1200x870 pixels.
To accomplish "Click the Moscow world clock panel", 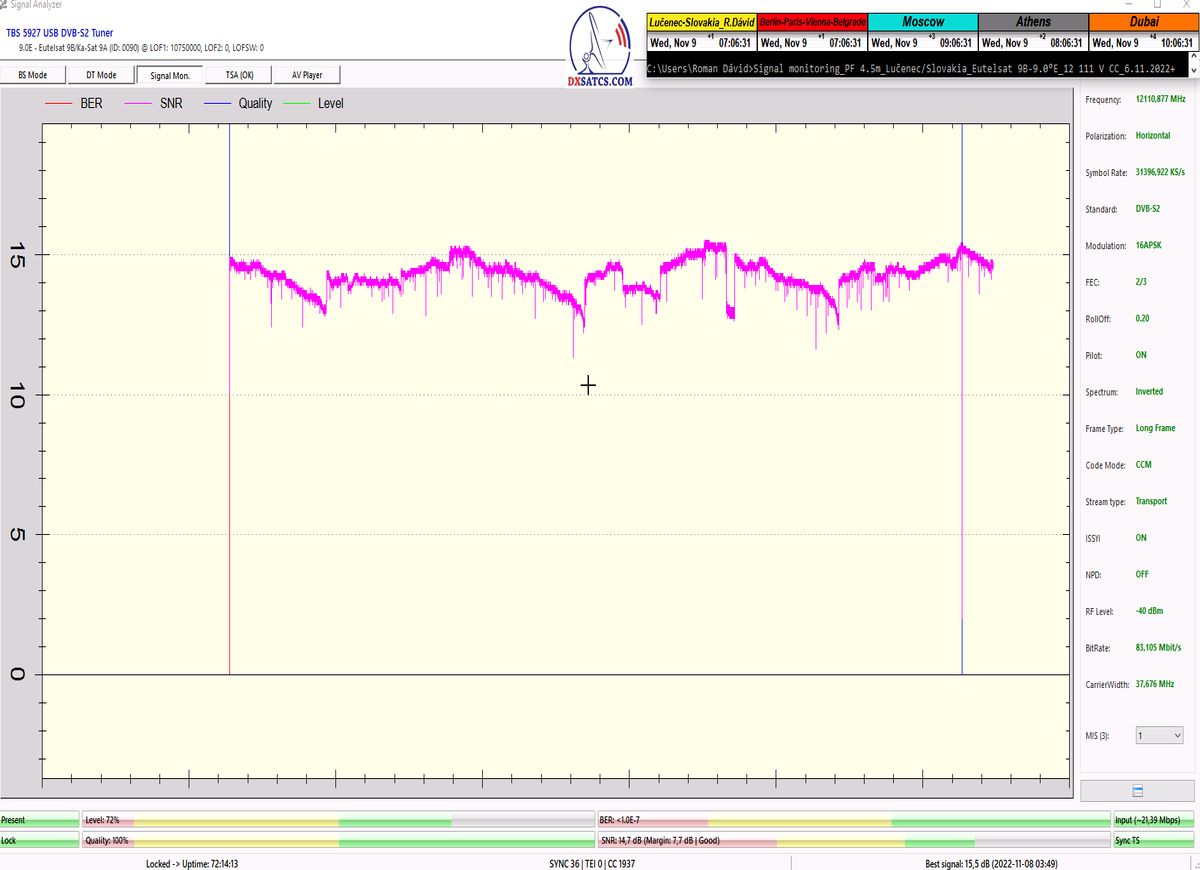I will pyautogui.click(x=921, y=33).
